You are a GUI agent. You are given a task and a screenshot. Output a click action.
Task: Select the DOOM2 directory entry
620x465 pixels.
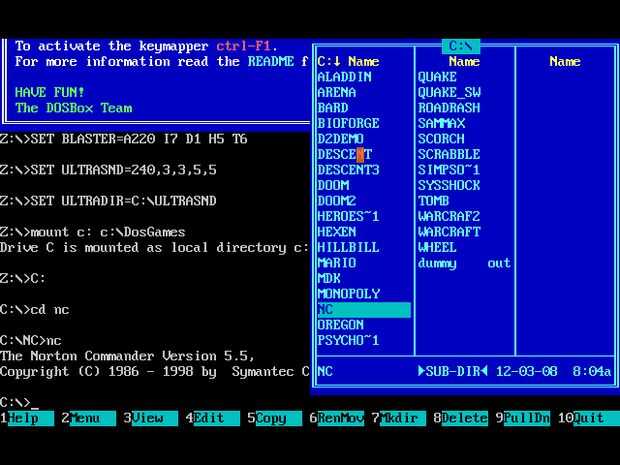pos(336,200)
